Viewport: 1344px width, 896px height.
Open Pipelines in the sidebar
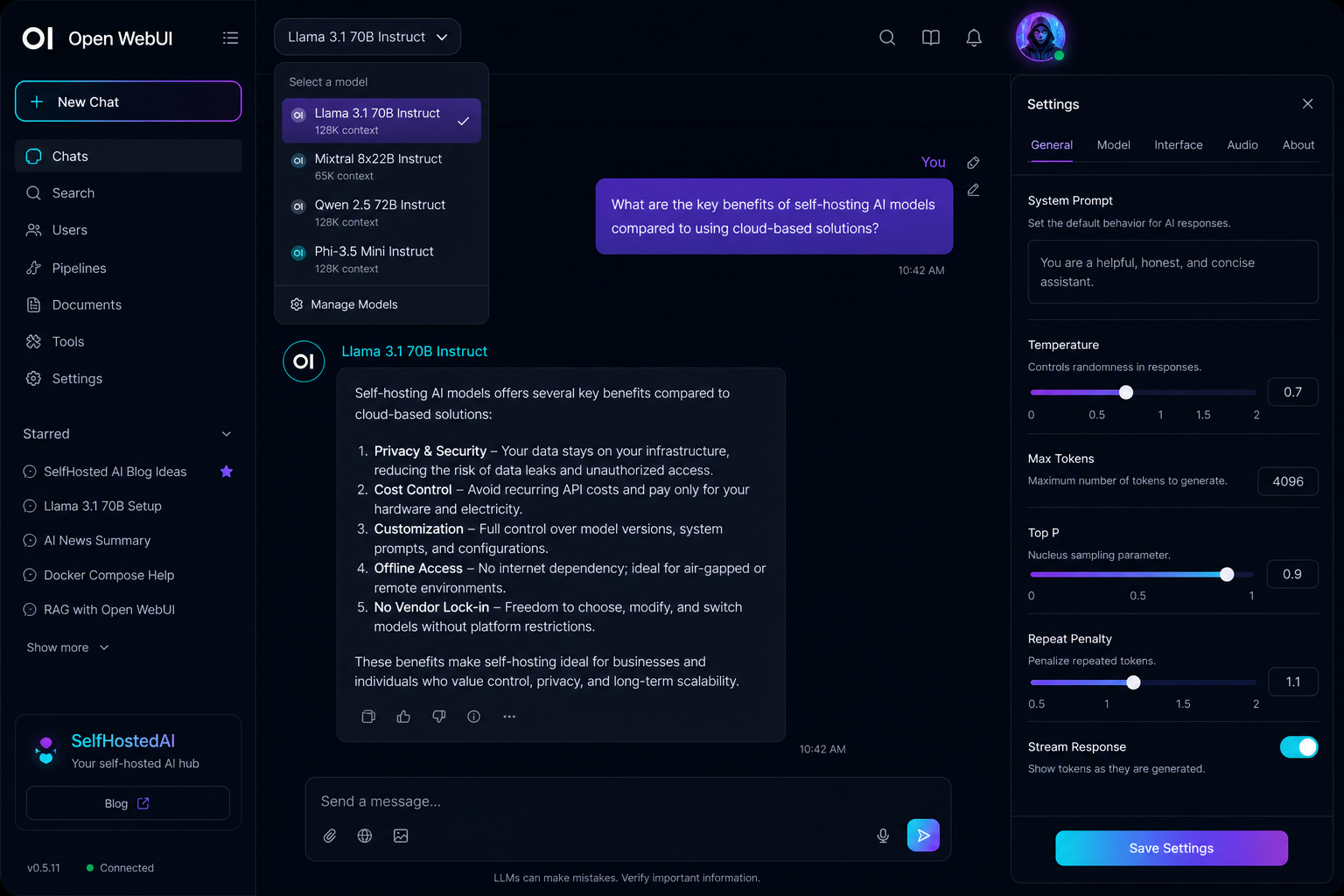(x=129, y=268)
